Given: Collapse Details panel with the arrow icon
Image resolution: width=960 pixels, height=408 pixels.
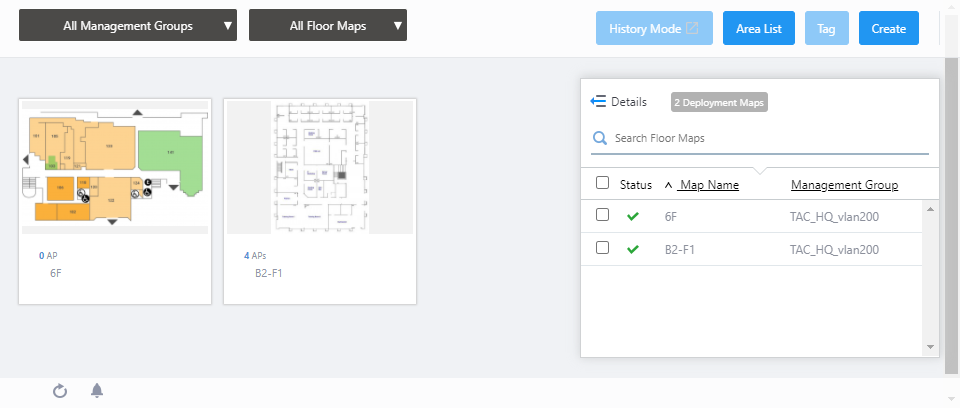Looking at the screenshot, I should click(x=598, y=102).
